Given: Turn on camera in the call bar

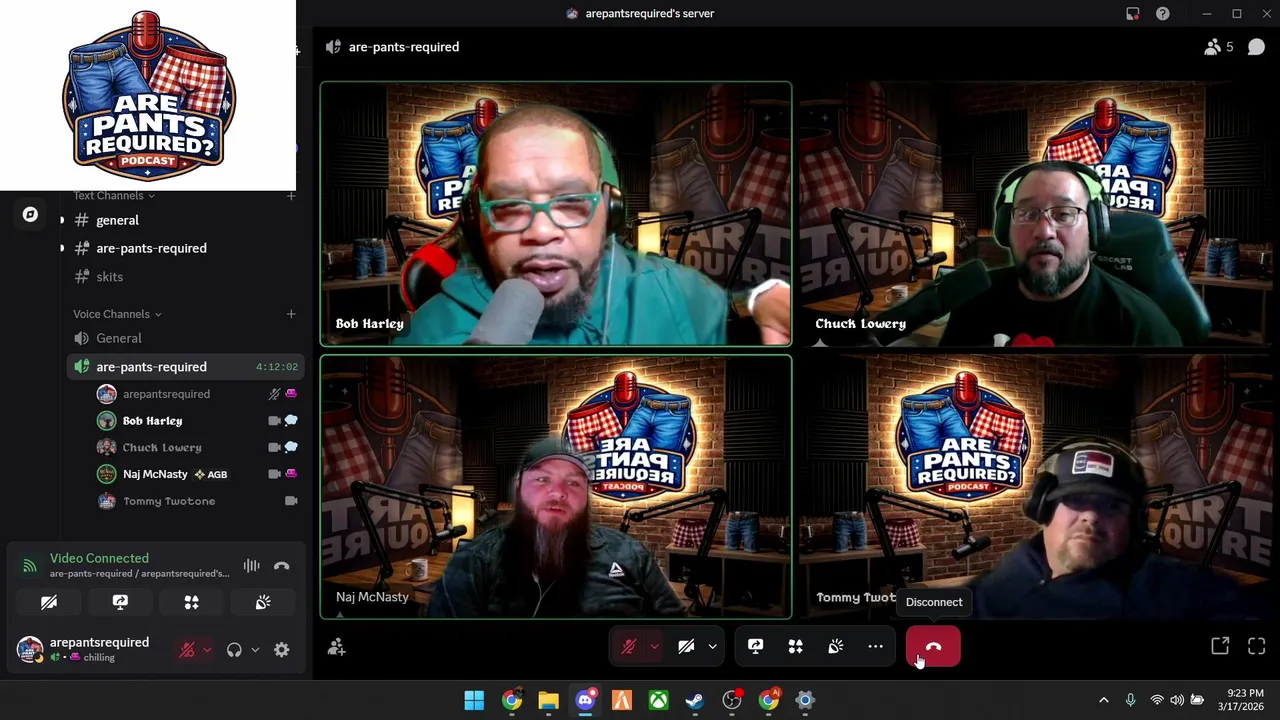Looking at the screenshot, I should click(x=686, y=647).
